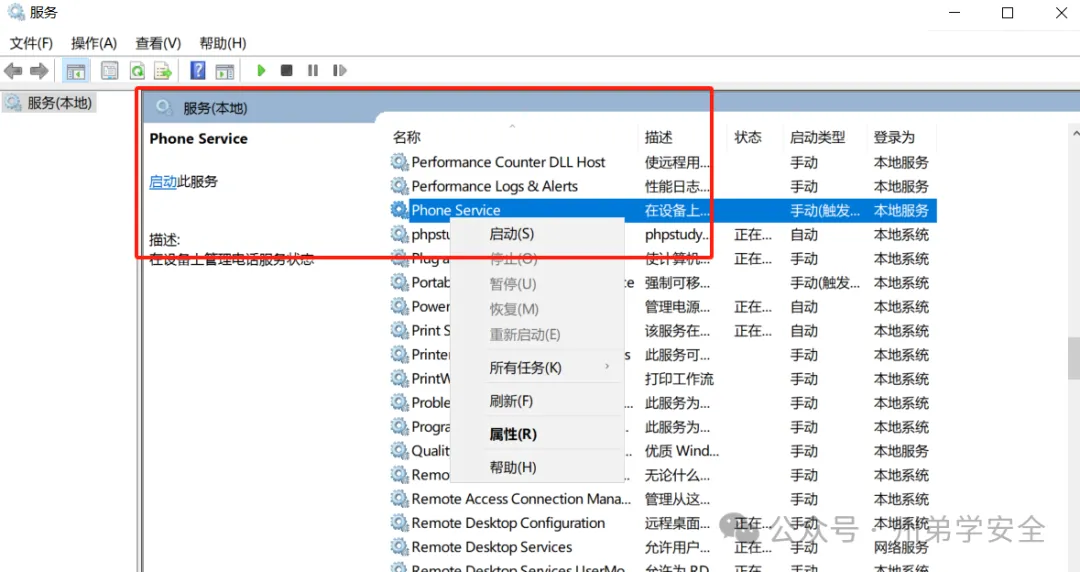Select the Performance Counter DLL Host service
The width and height of the screenshot is (1080, 572).
508,162
